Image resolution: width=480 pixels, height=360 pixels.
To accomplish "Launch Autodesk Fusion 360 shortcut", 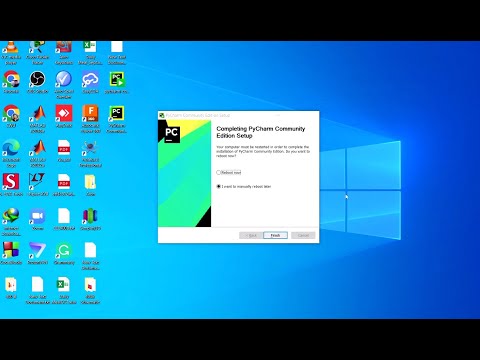I will click(90, 119).
